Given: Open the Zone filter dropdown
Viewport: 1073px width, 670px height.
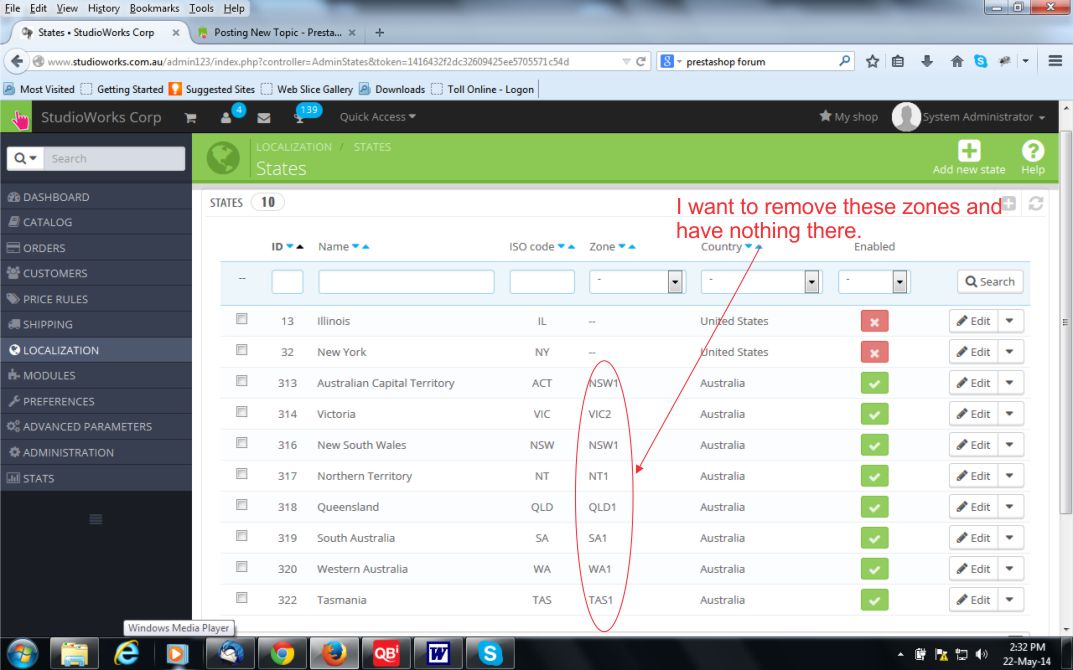Looking at the screenshot, I should tap(636, 281).
